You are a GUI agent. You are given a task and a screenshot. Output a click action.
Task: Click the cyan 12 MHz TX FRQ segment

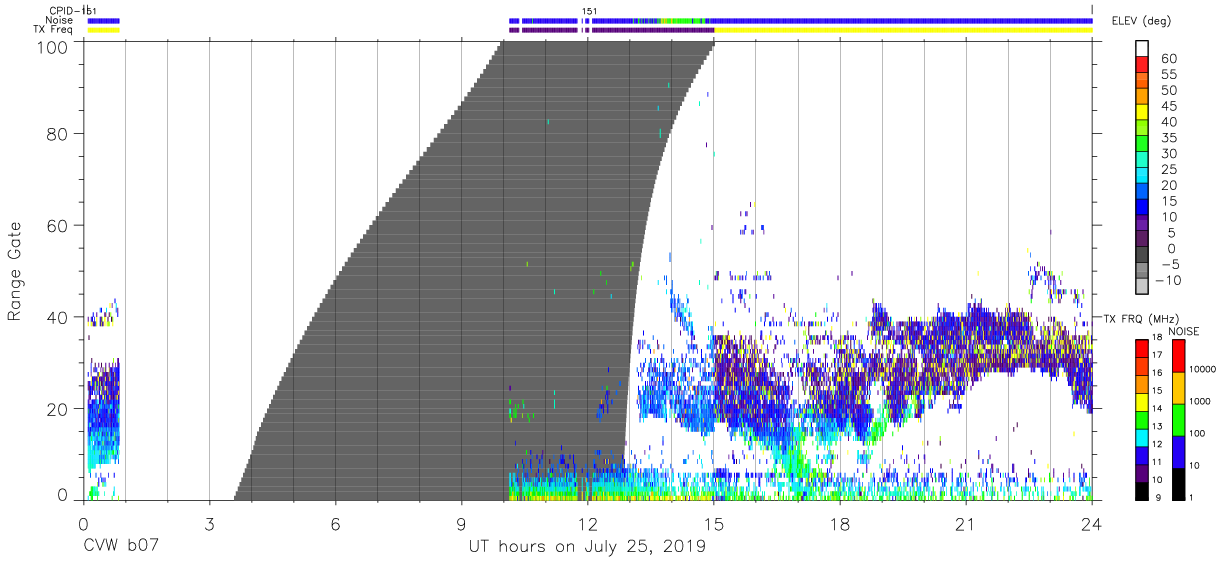pos(1141,436)
